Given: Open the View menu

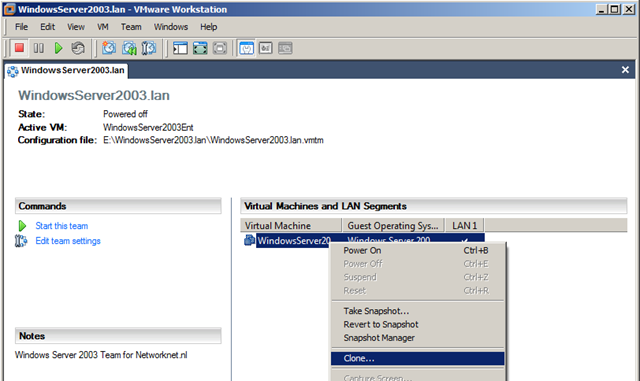Looking at the screenshot, I should click(x=76, y=27).
